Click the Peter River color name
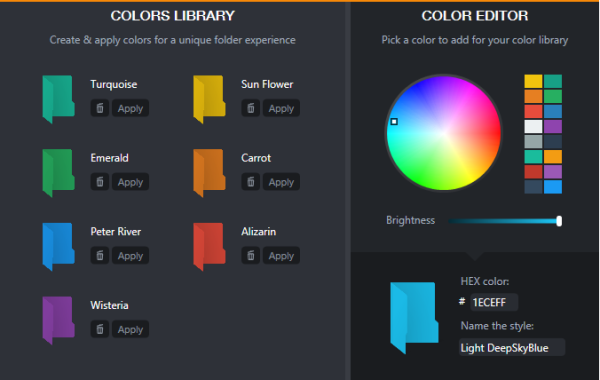 (116, 232)
